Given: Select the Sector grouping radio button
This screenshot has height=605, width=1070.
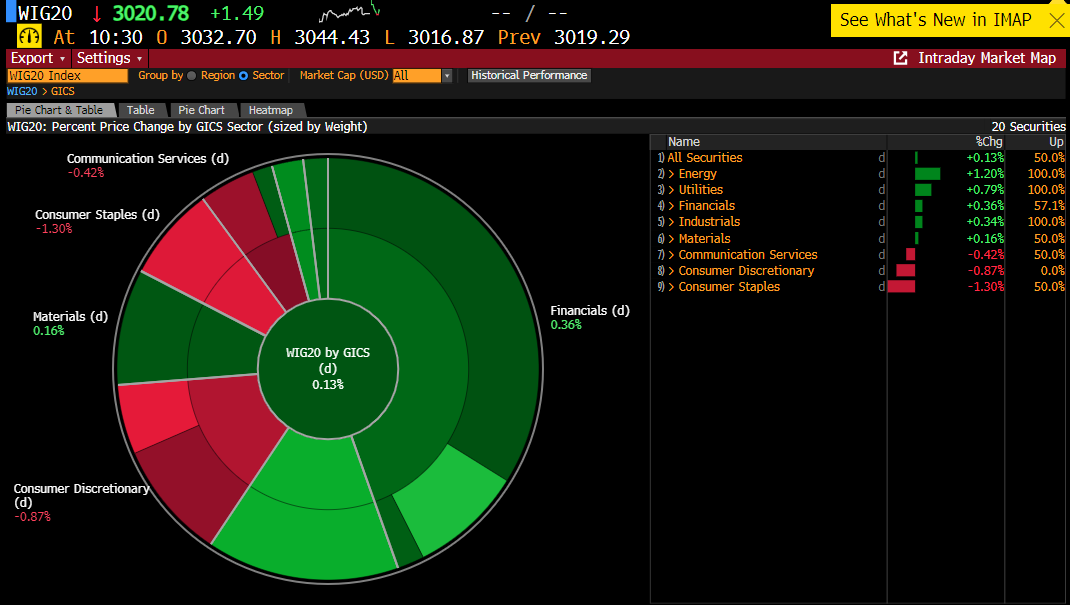Looking at the screenshot, I should click(x=243, y=76).
